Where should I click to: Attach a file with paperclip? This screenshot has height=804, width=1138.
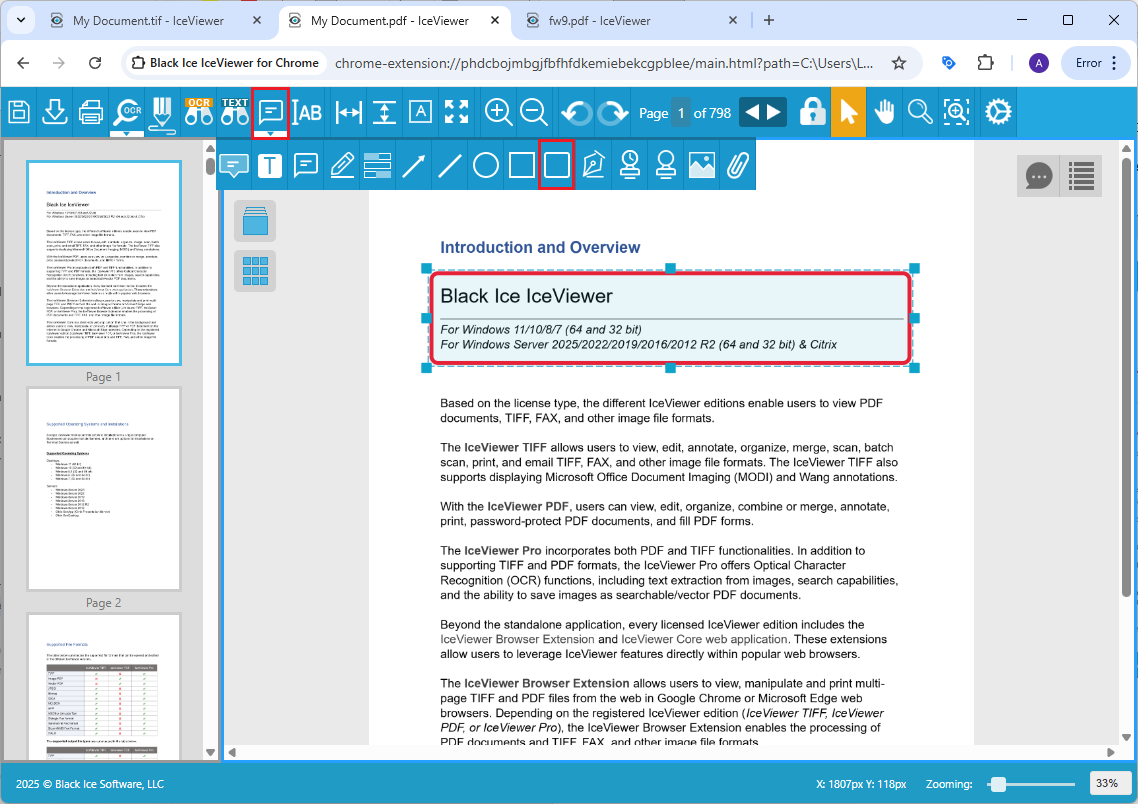(737, 165)
